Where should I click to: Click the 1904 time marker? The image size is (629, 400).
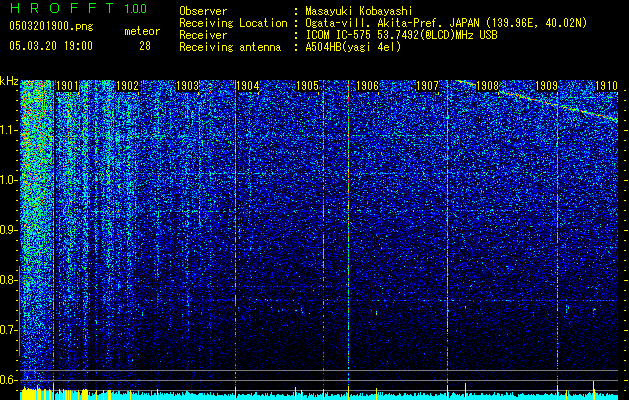coord(248,86)
